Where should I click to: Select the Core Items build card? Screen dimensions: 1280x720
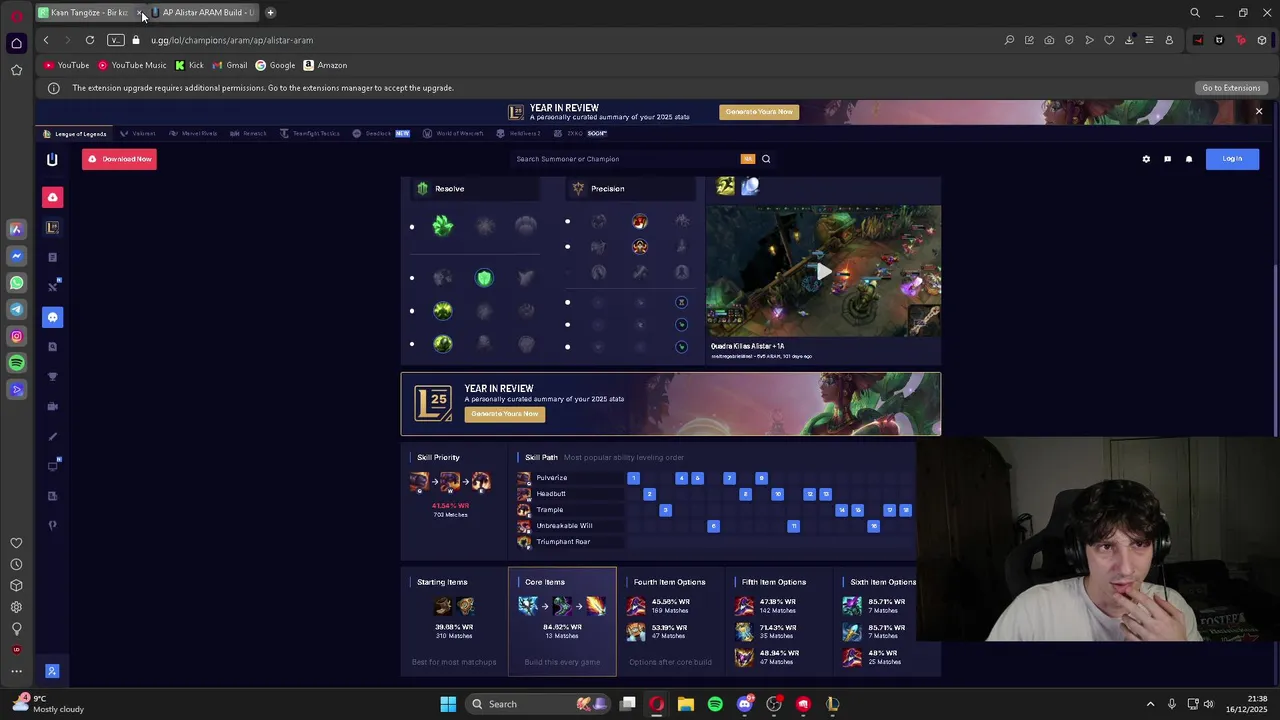tap(562, 621)
